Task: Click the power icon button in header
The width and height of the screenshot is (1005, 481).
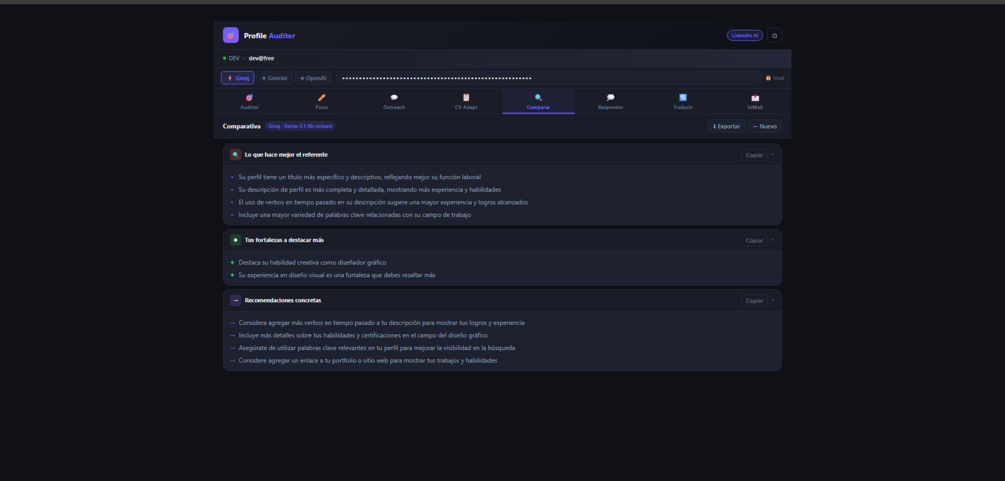Action: pos(774,36)
